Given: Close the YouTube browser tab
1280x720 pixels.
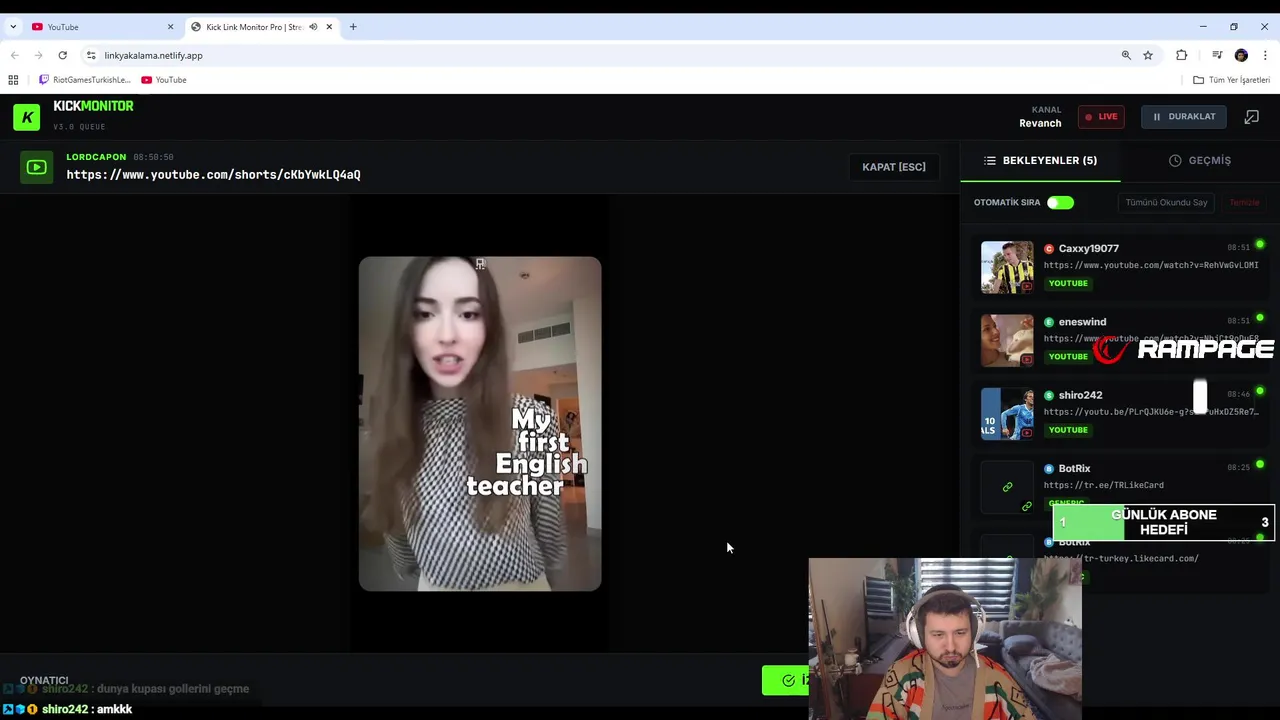Looking at the screenshot, I should click(170, 27).
